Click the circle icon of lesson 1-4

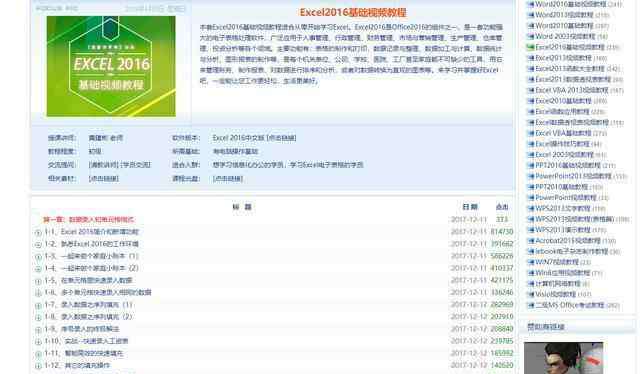pos(38,269)
